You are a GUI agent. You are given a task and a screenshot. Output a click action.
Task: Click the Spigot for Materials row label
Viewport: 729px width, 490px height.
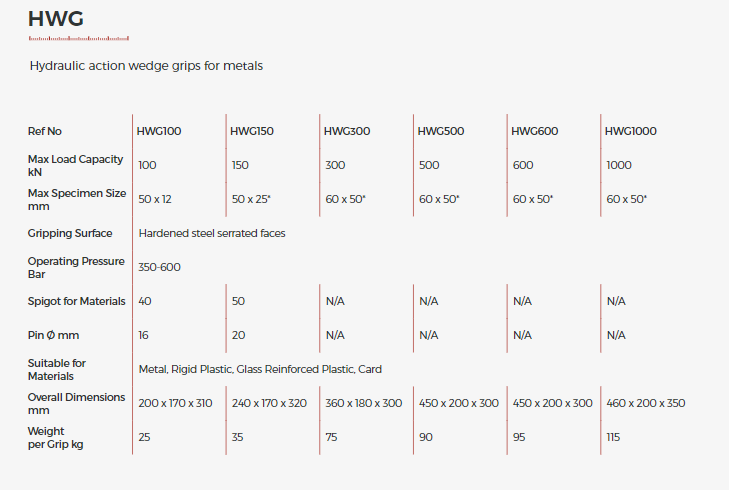[x=77, y=301]
